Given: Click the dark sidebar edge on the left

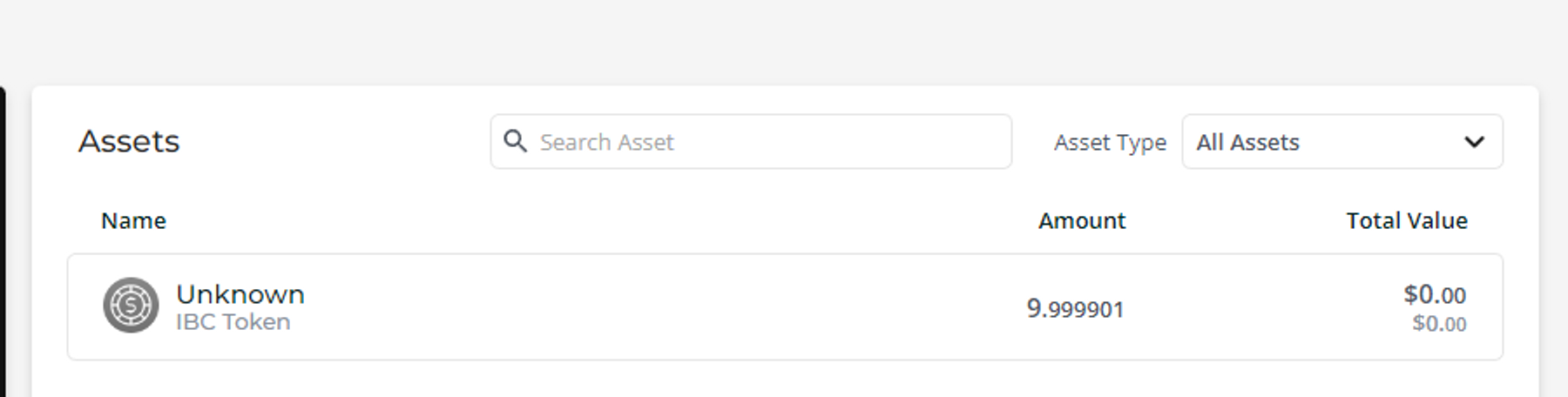Looking at the screenshot, I should [3, 241].
